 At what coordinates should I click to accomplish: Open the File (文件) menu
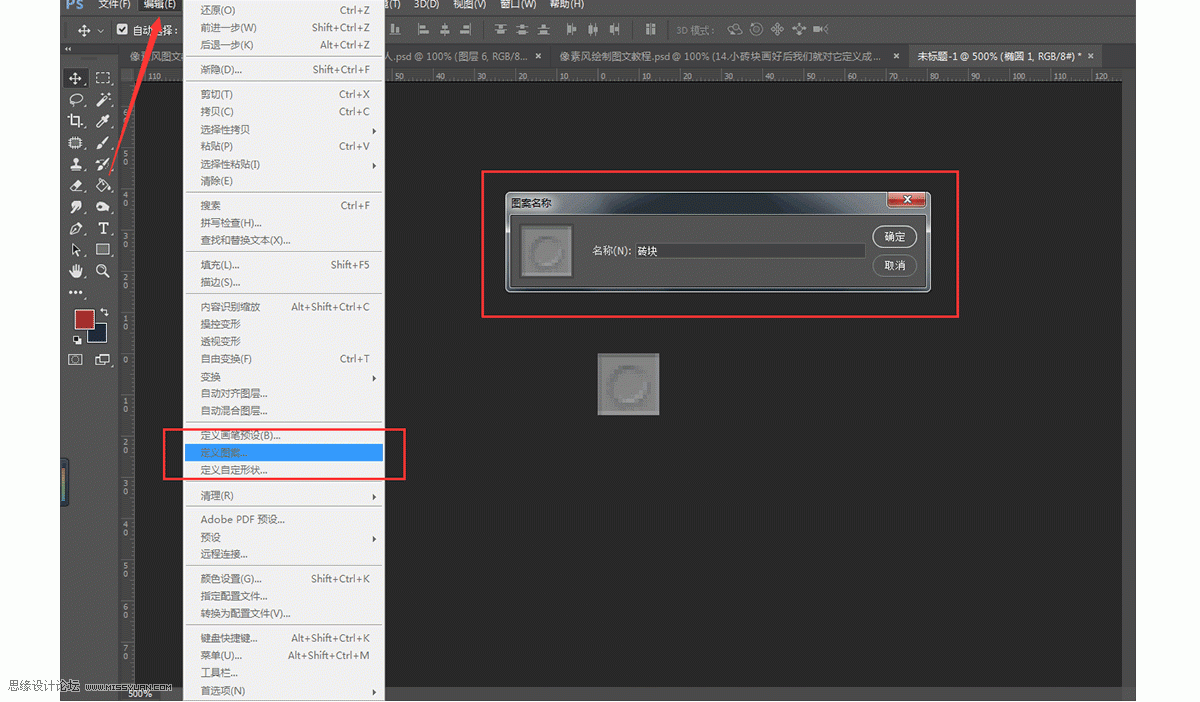click(x=114, y=5)
